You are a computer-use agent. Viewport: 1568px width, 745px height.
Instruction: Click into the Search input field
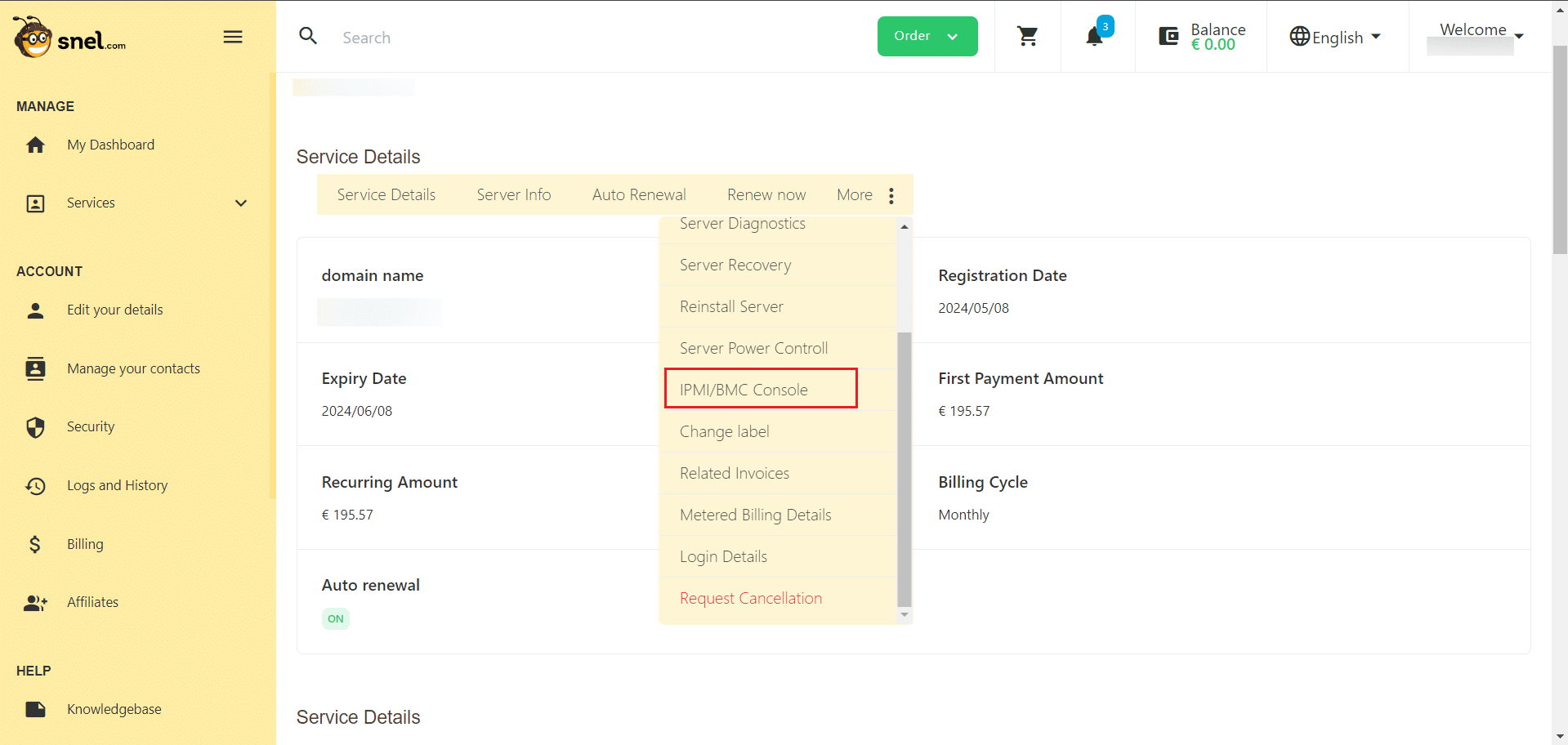click(572, 38)
